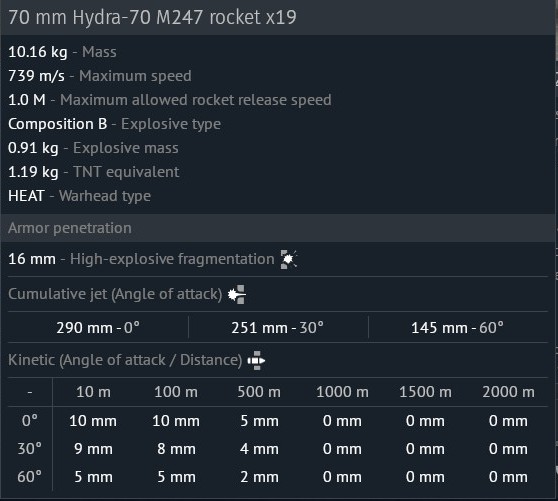Click 'Composition B' explosive type

click(58, 124)
